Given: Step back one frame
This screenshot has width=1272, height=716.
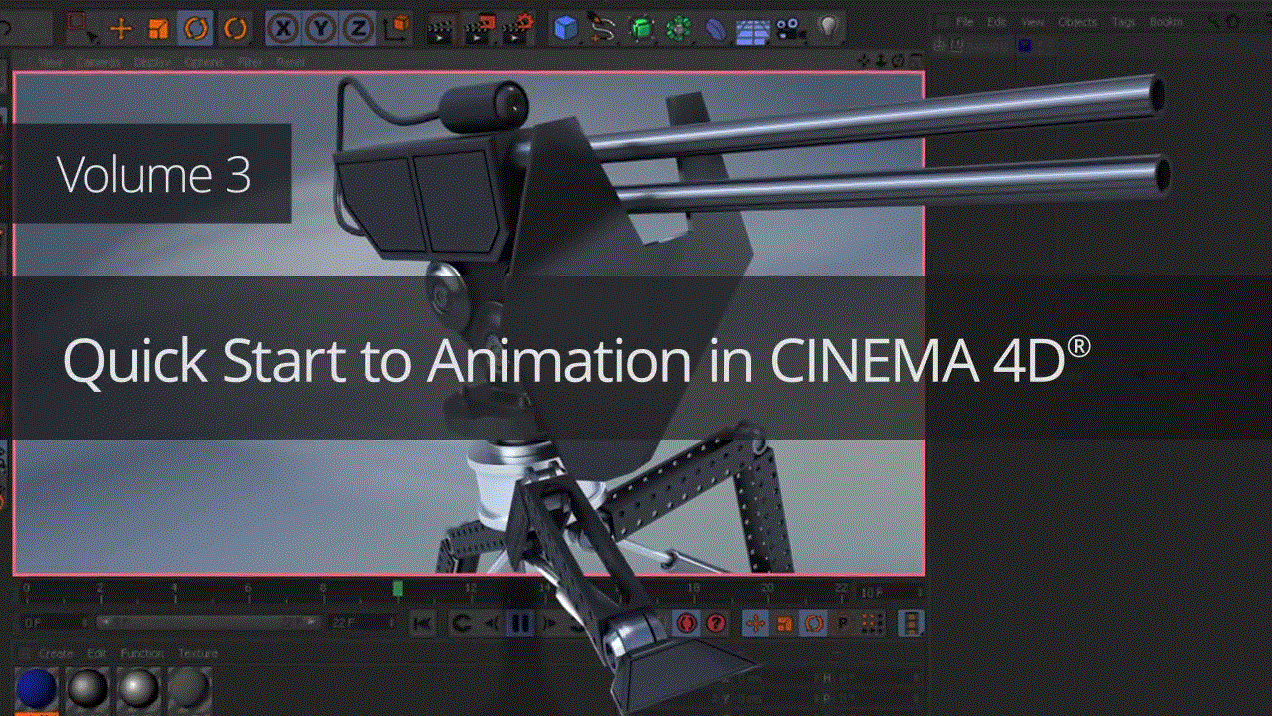Looking at the screenshot, I should [x=491, y=624].
